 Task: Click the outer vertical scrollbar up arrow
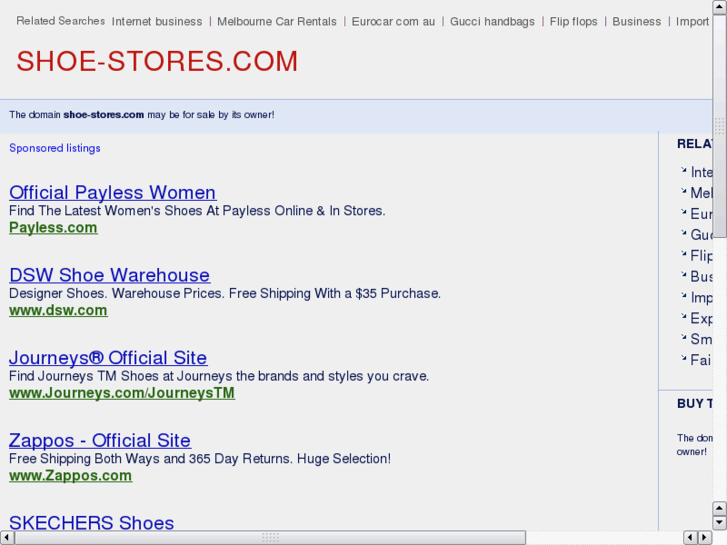720,7
